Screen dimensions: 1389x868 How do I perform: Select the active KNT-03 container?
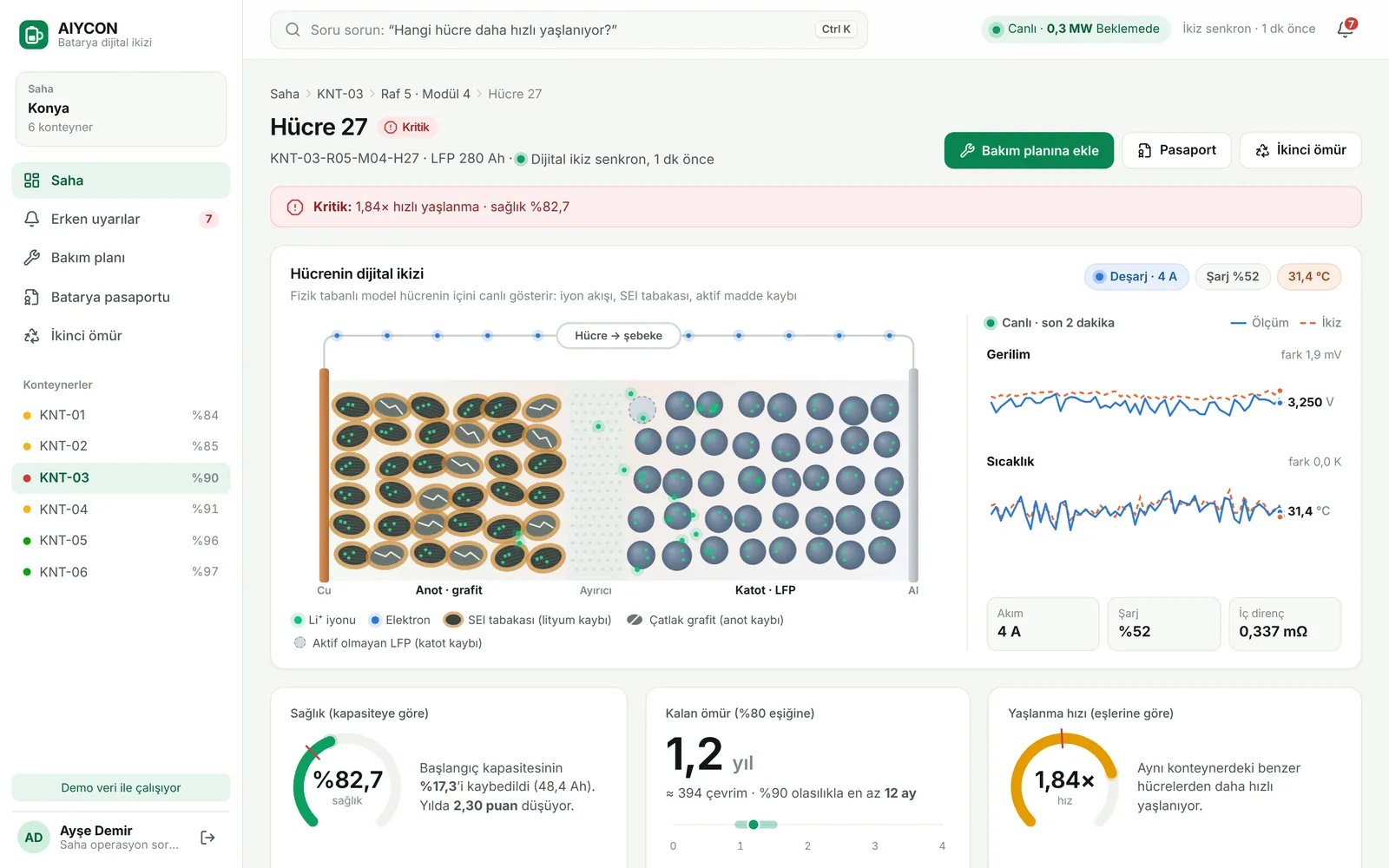coord(121,477)
